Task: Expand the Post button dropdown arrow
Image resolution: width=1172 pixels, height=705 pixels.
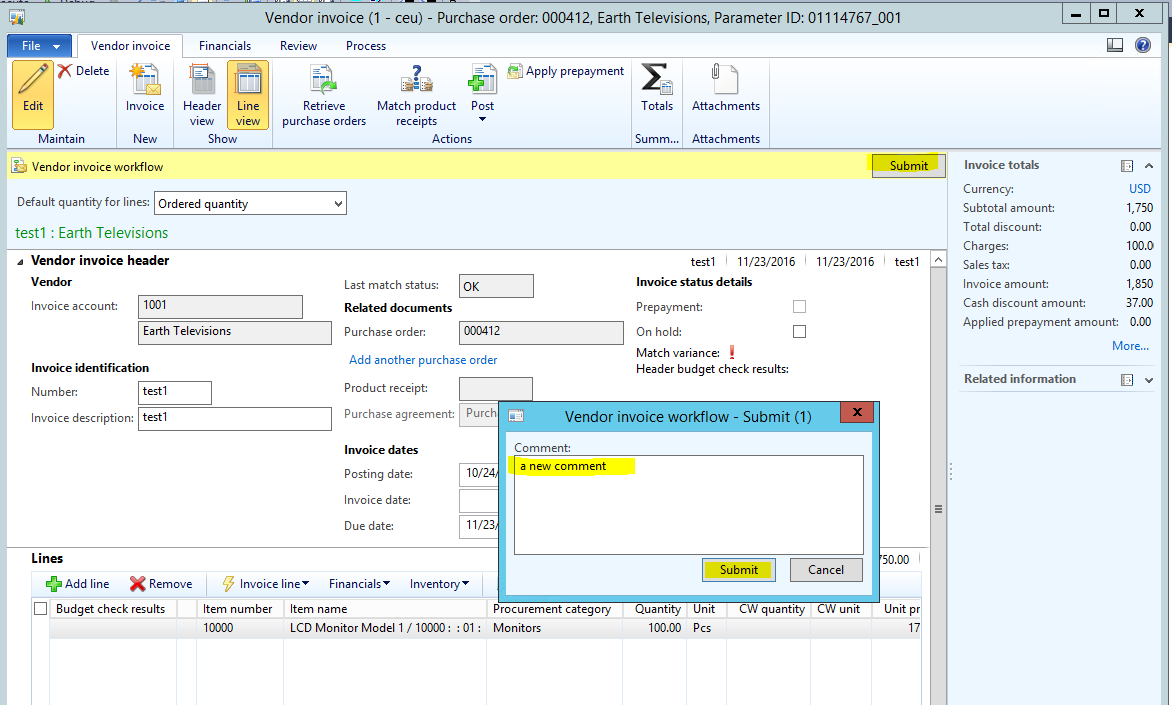Action: click(482, 120)
